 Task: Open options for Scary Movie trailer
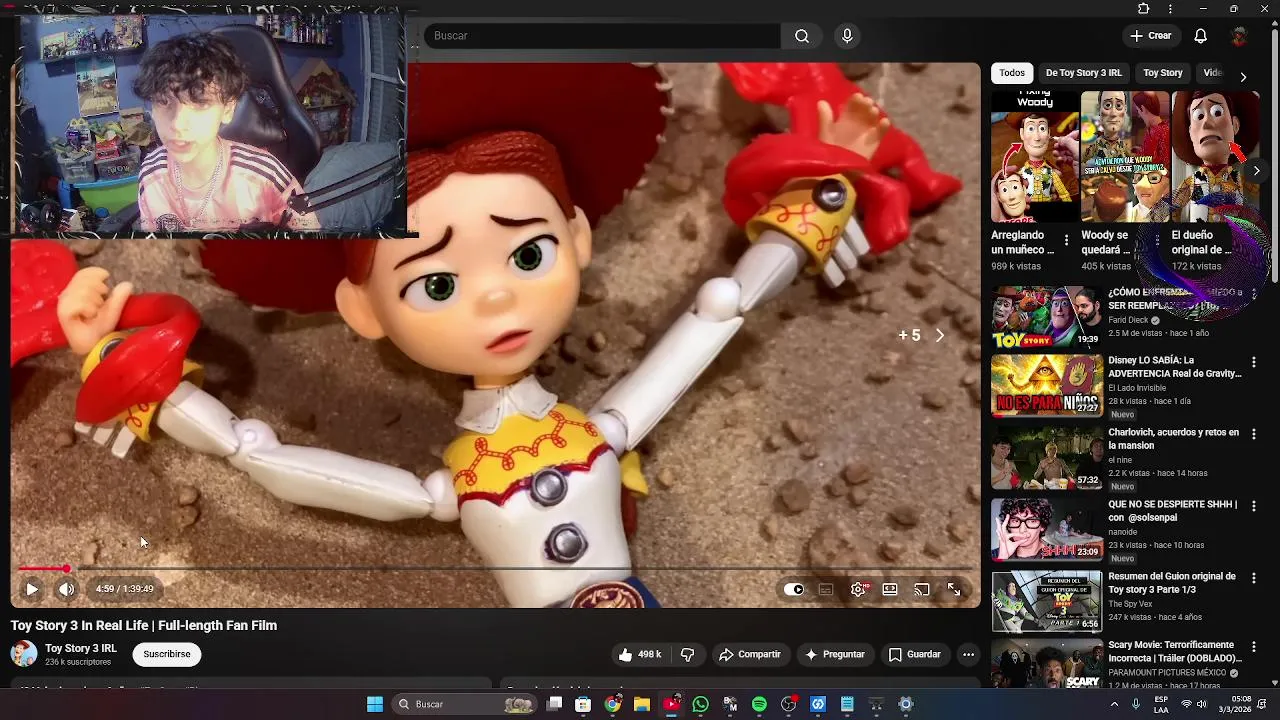tap(1254, 647)
